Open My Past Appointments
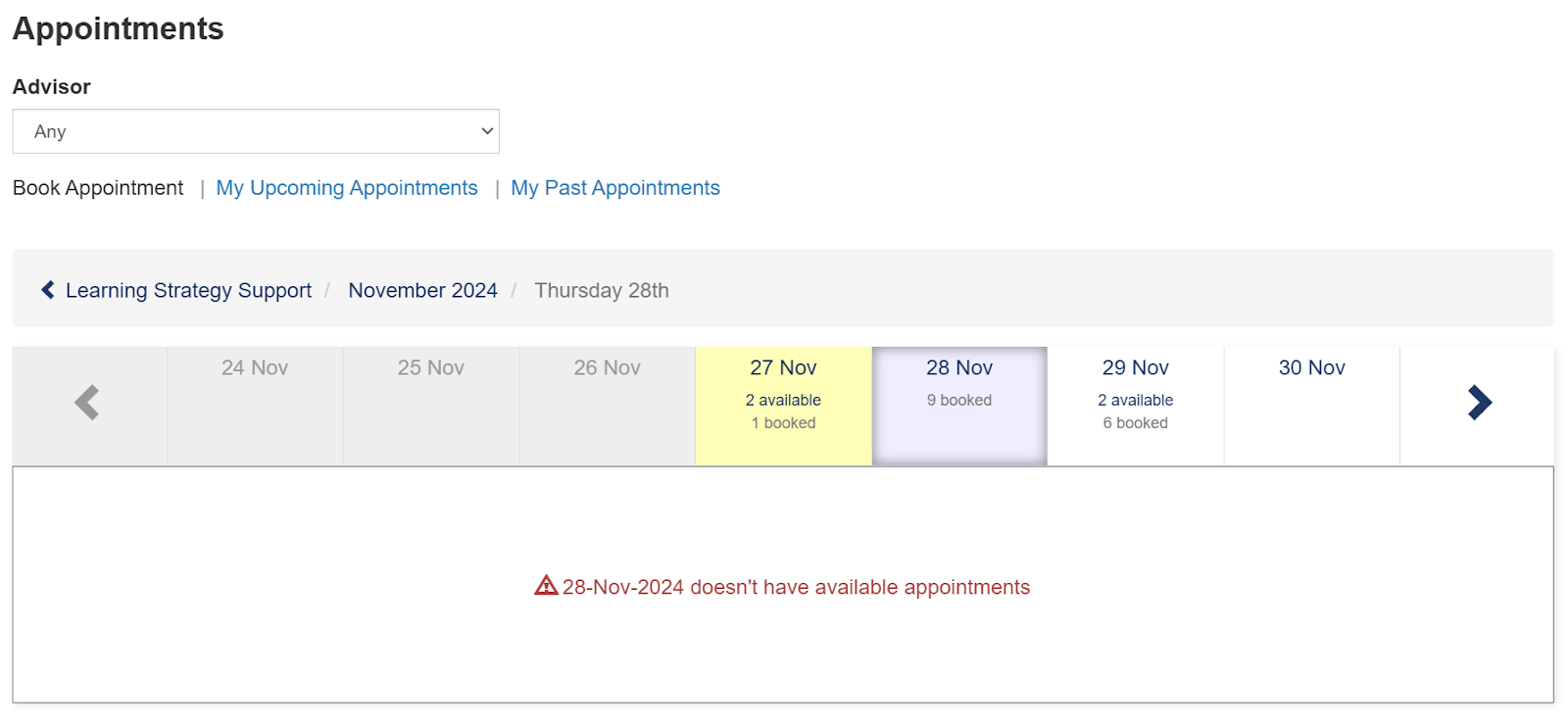 click(614, 188)
